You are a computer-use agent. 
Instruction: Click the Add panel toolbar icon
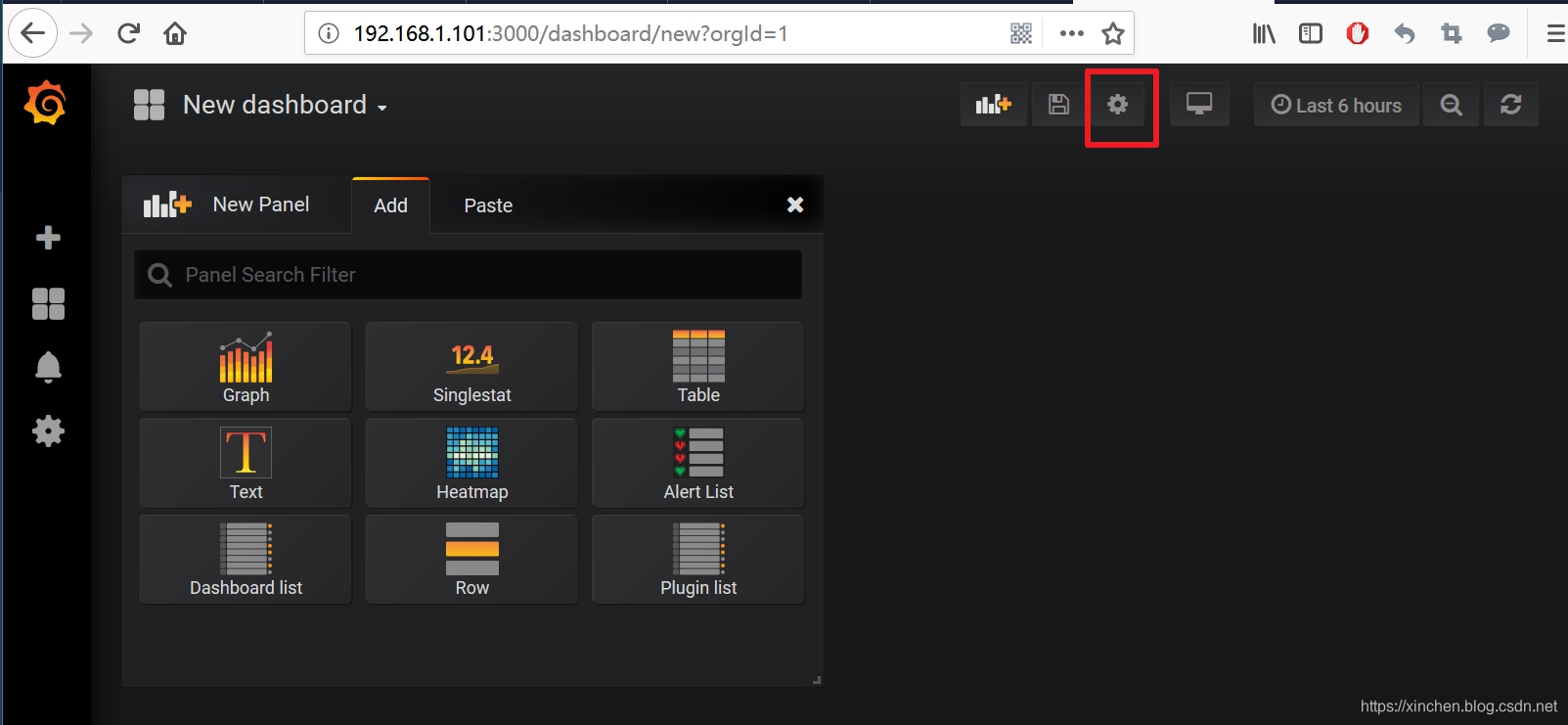tap(994, 105)
